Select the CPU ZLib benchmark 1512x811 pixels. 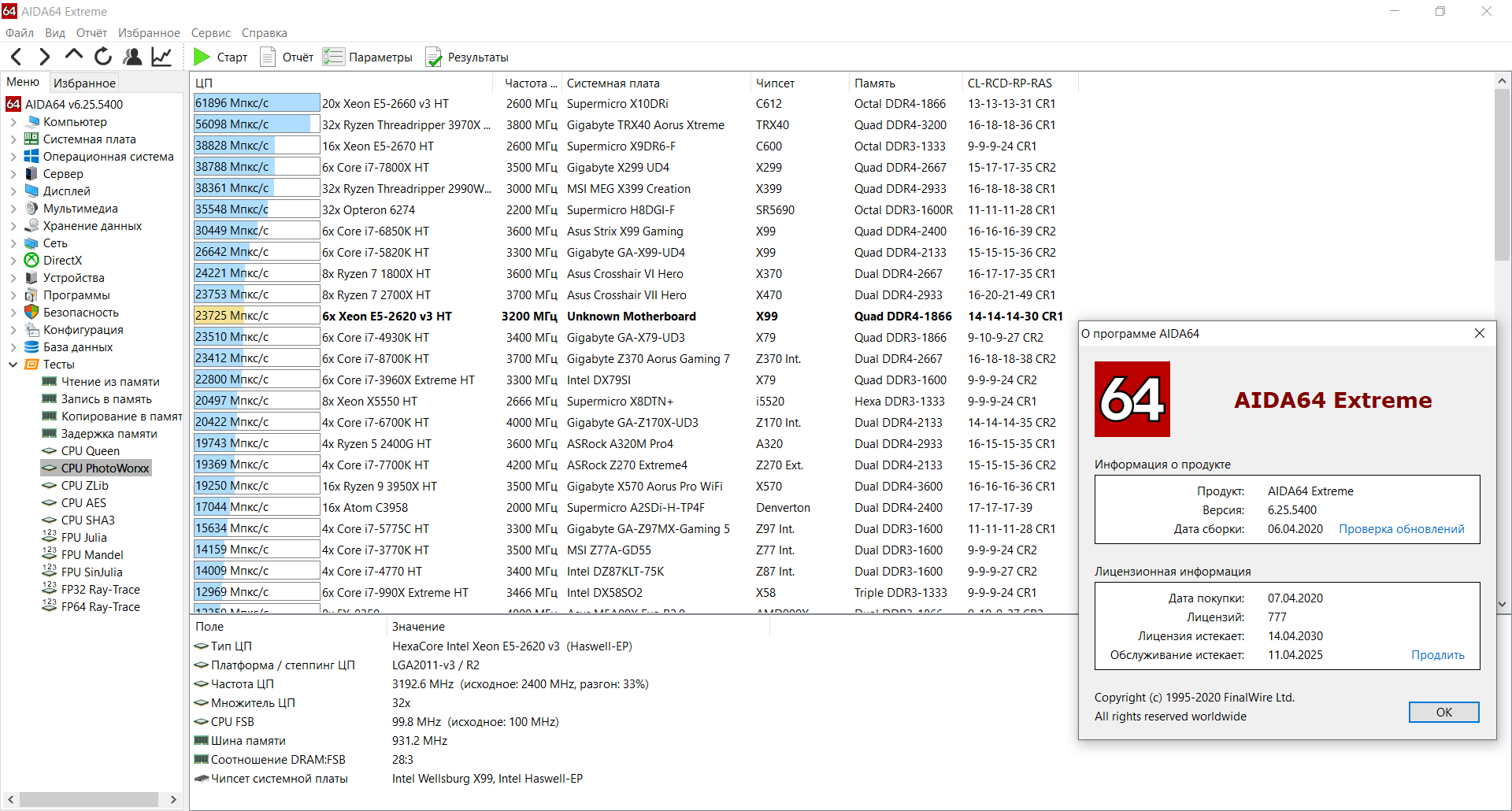[x=85, y=486]
